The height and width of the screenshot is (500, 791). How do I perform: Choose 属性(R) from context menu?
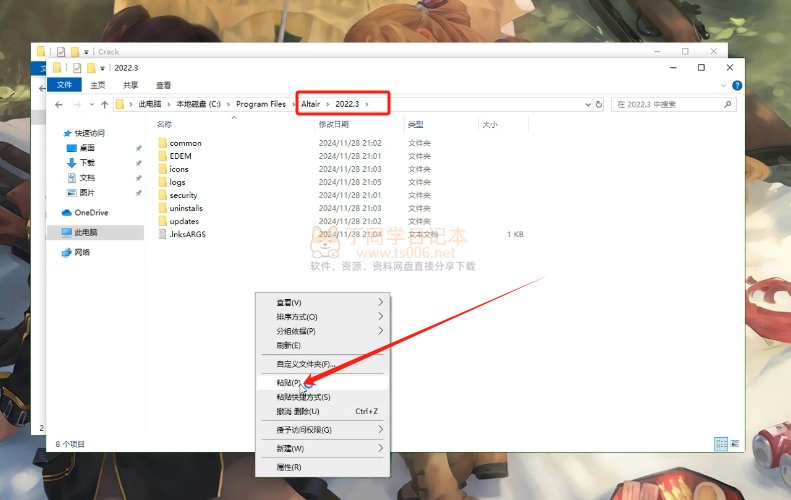coord(322,467)
